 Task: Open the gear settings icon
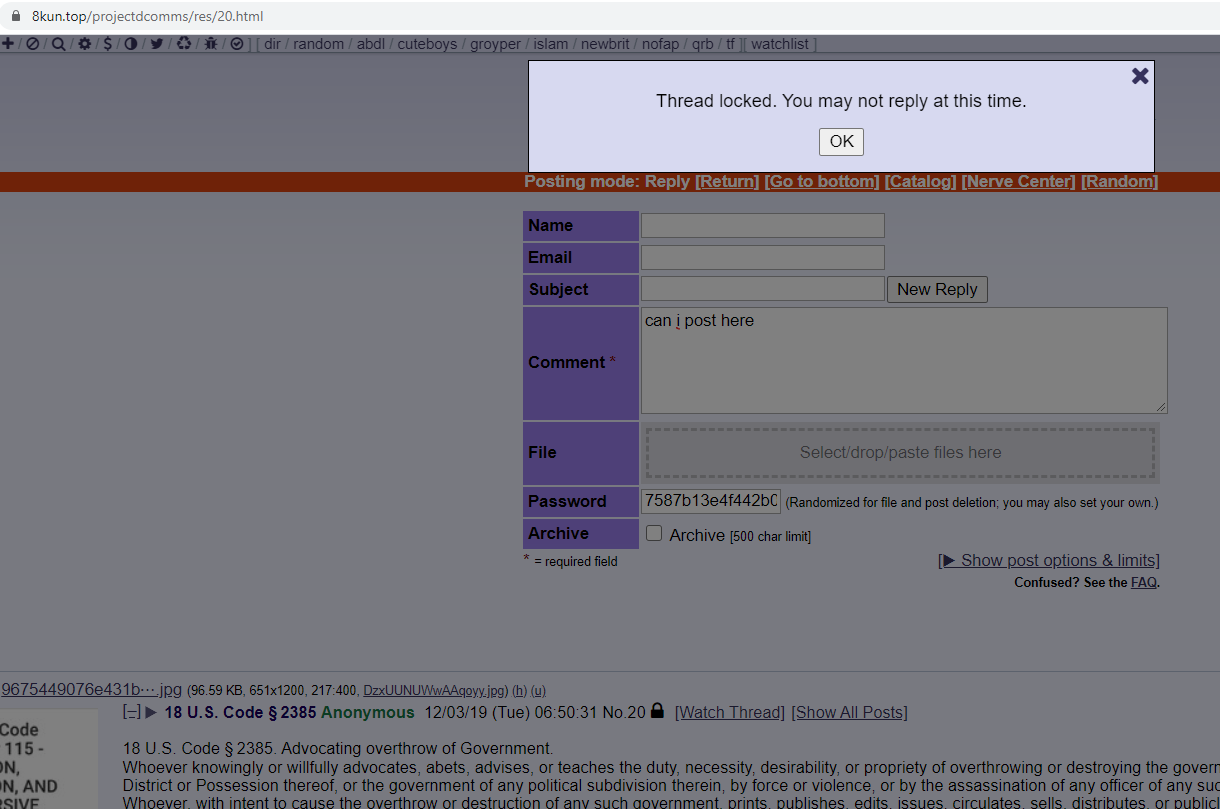pos(84,44)
